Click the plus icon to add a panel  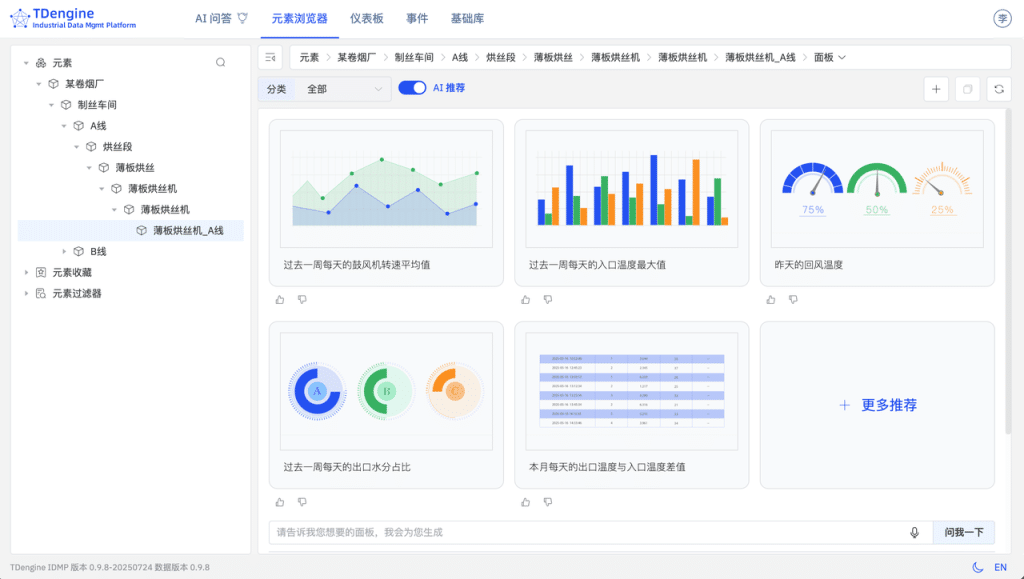(936, 89)
